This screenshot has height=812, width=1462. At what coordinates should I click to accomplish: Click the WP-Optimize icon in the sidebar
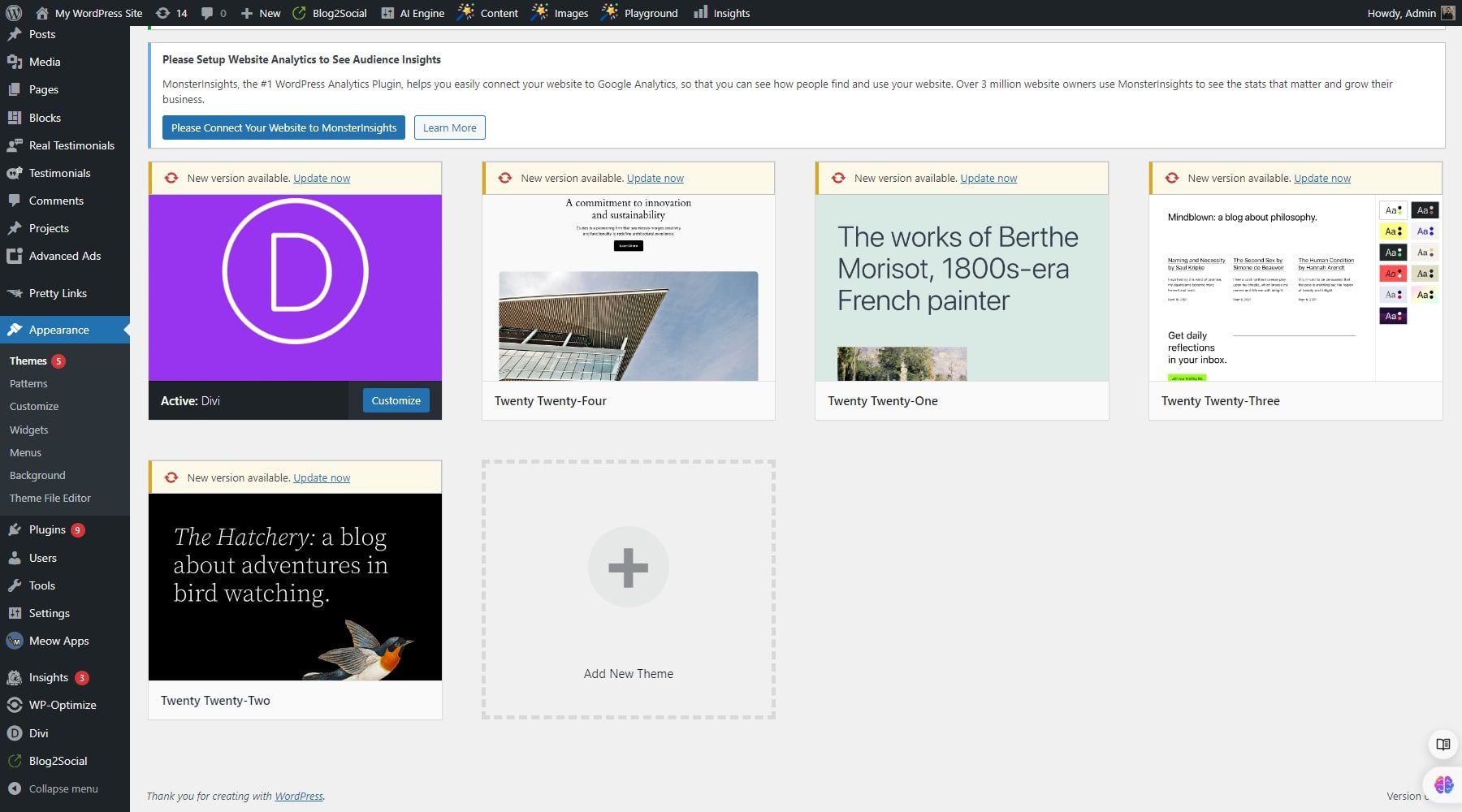pyautogui.click(x=14, y=705)
